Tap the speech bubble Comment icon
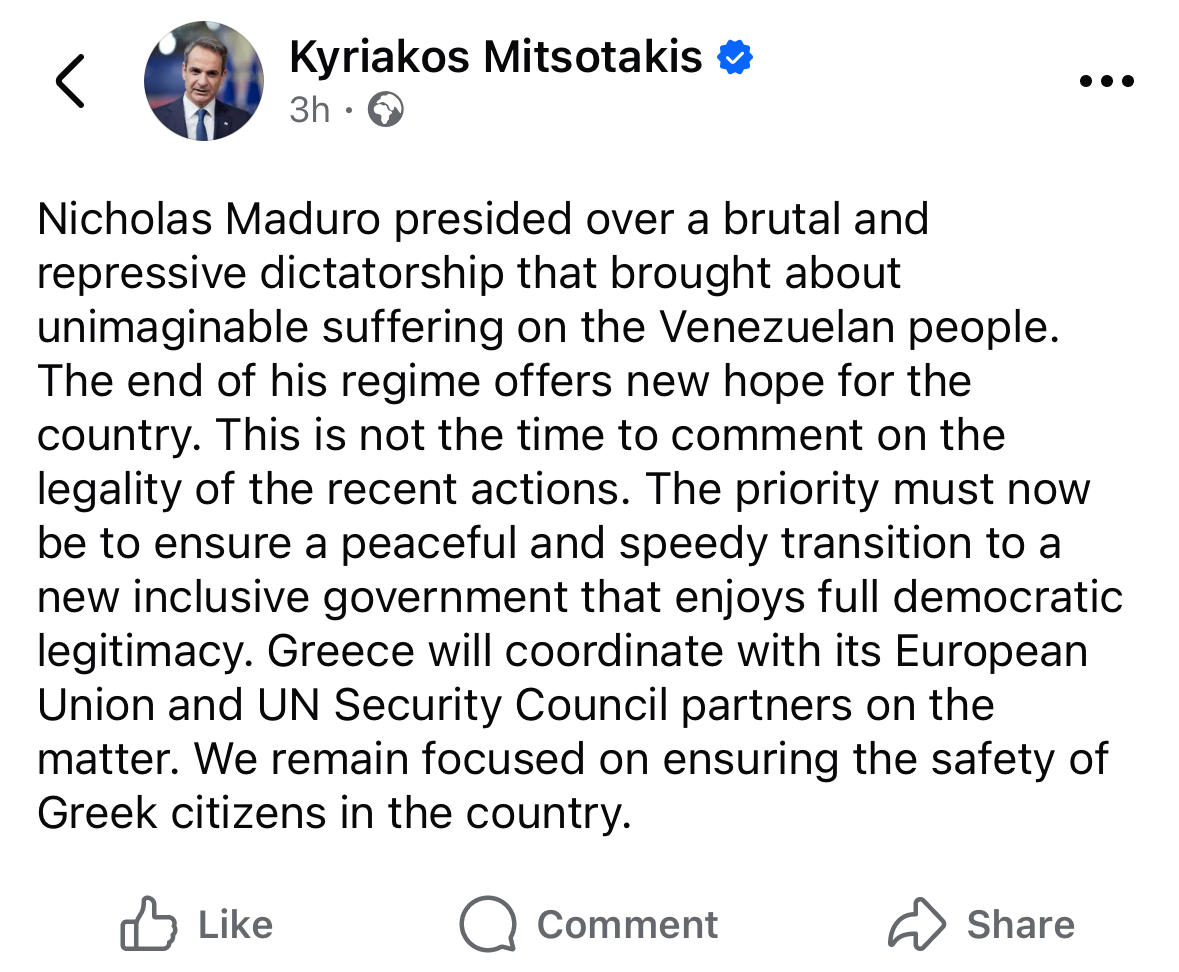The width and height of the screenshot is (1179, 972). coord(487,924)
